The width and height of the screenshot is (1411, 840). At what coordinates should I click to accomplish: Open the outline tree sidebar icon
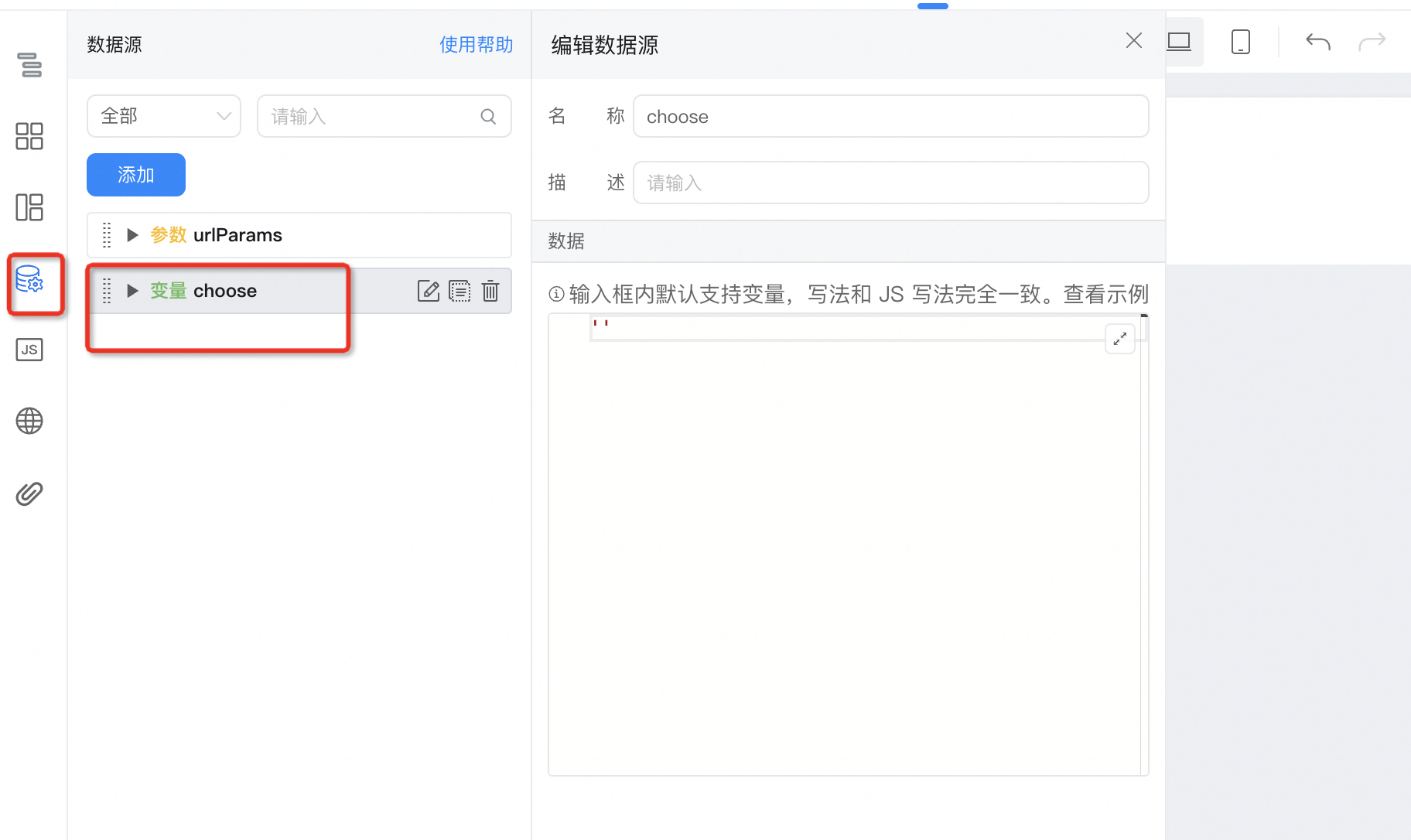[x=29, y=65]
